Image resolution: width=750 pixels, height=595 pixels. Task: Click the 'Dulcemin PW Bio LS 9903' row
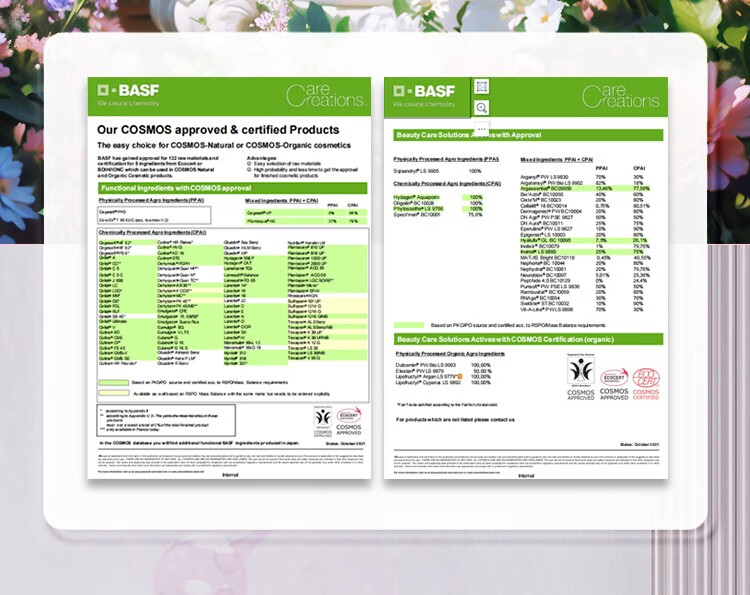(x=443, y=365)
